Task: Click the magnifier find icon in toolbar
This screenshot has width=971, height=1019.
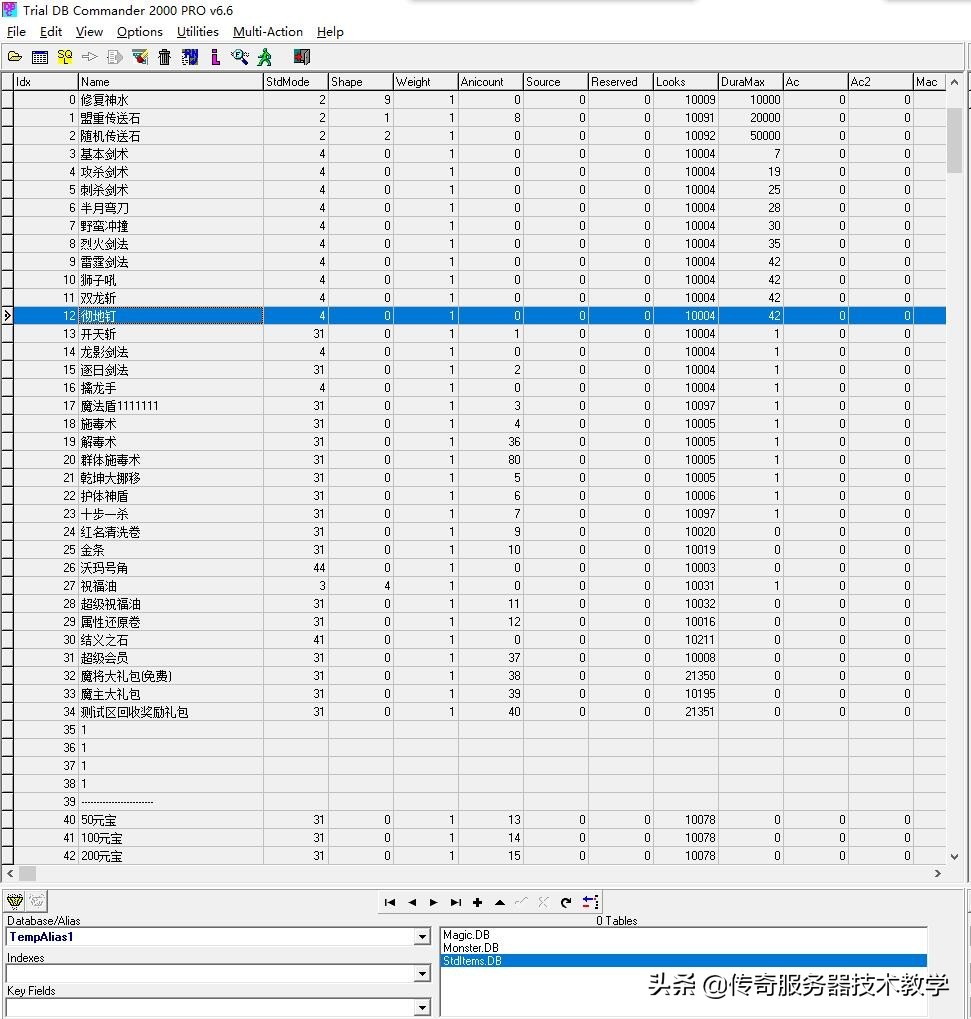Action: pyautogui.click(x=240, y=57)
